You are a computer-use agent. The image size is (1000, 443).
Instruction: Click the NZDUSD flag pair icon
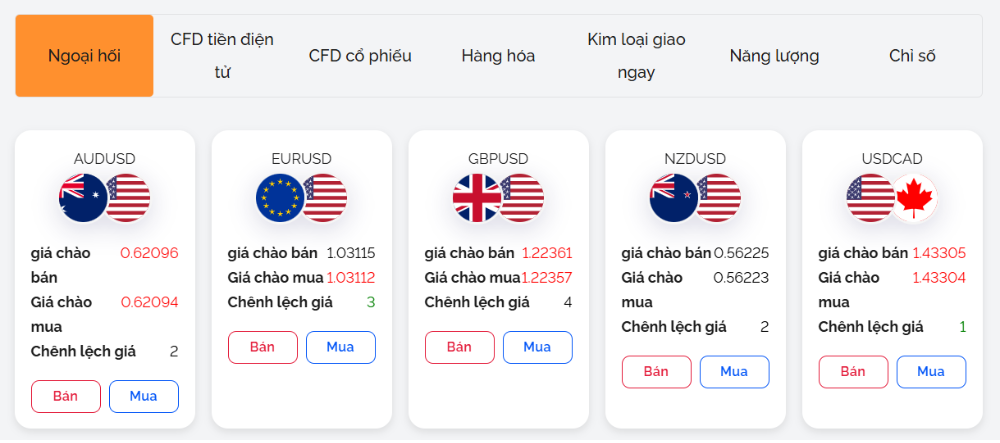[x=695, y=197]
